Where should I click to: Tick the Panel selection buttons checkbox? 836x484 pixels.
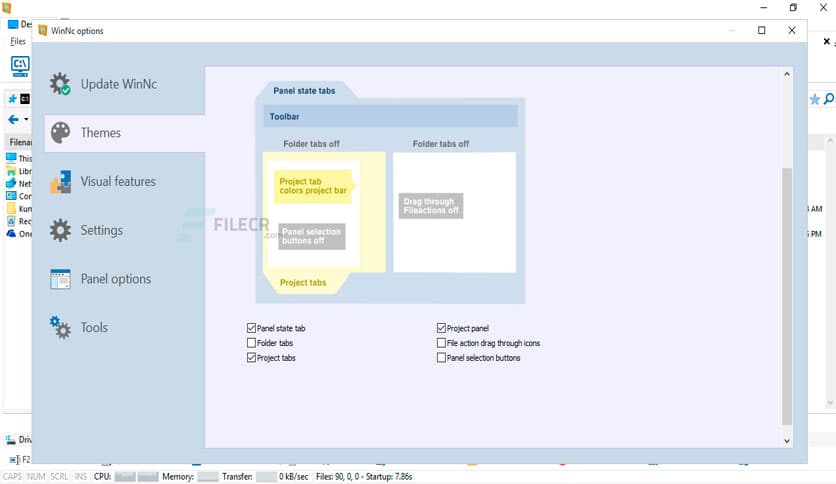pos(441,358)
